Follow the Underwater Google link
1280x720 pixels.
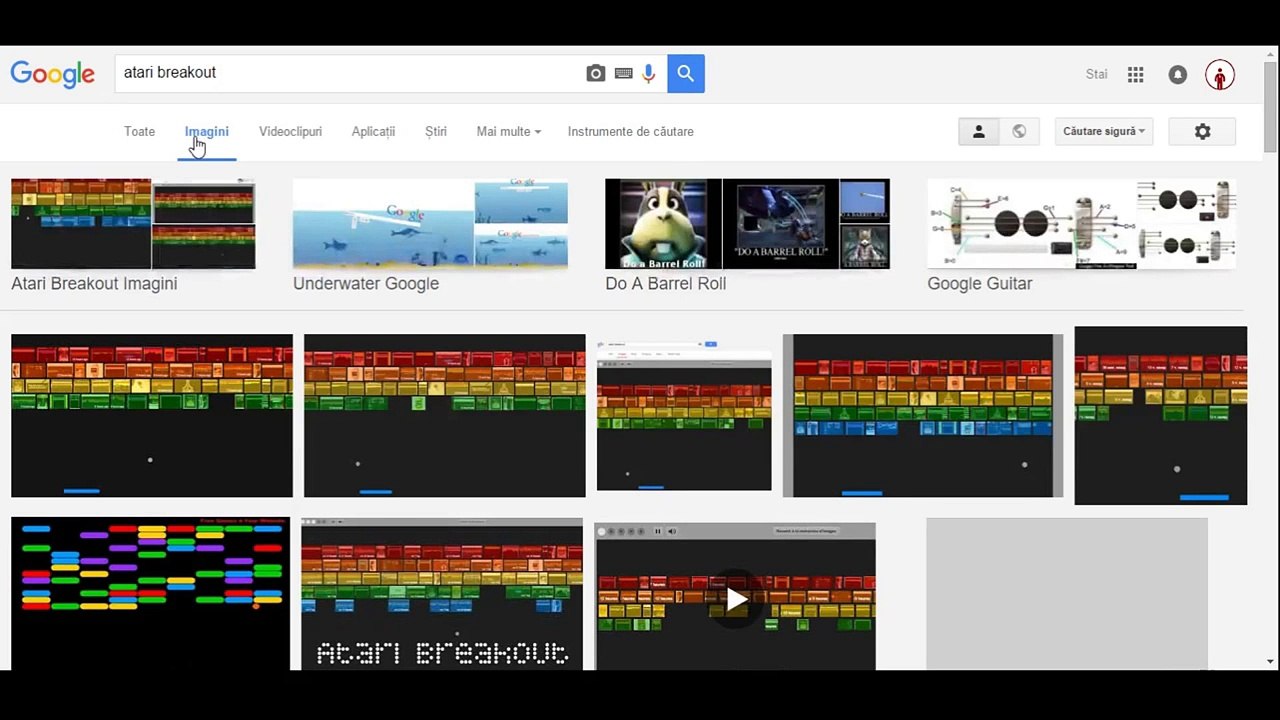366,284
